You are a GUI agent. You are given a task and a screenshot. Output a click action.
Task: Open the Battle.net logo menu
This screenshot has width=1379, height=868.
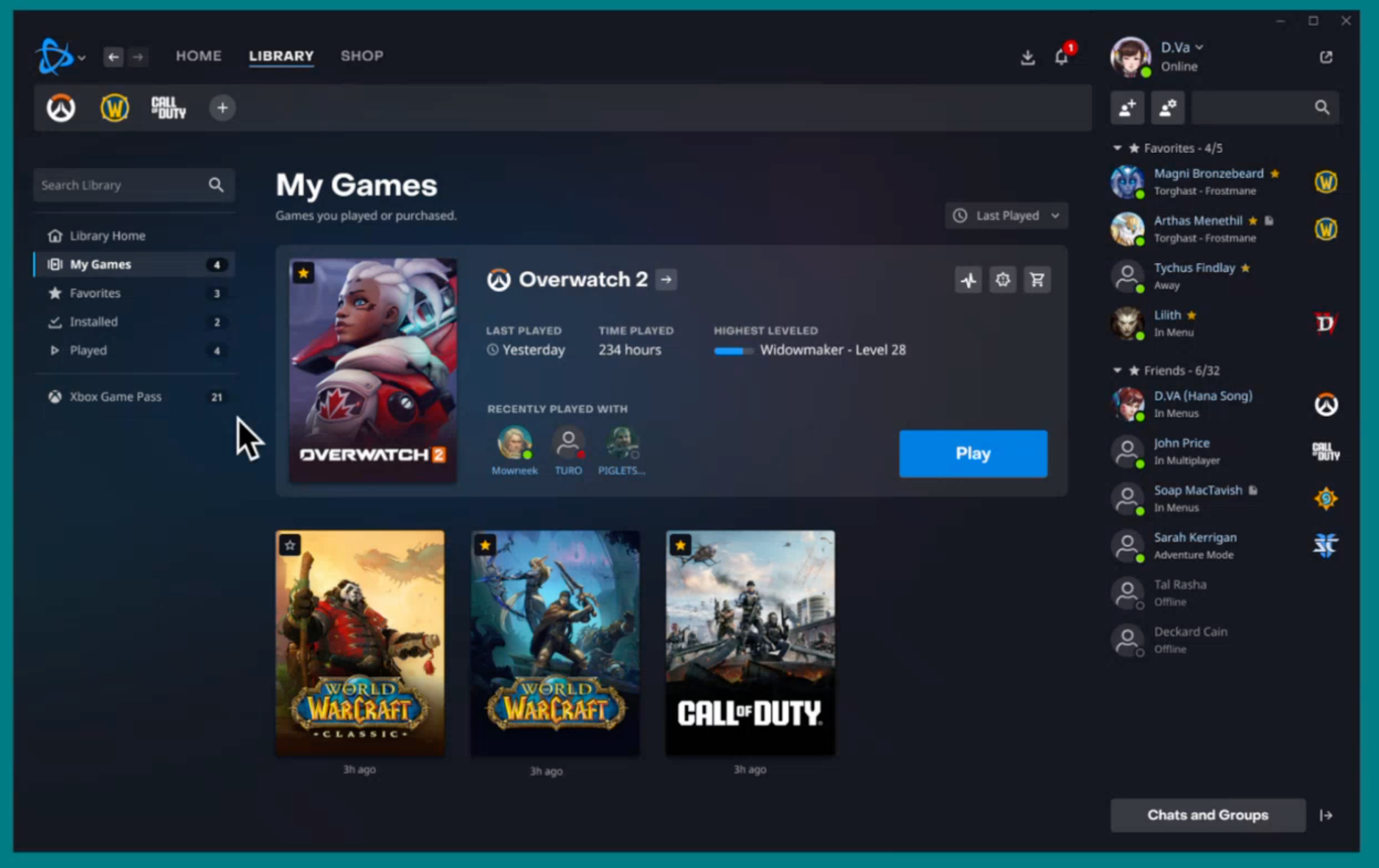click(60, 56)
